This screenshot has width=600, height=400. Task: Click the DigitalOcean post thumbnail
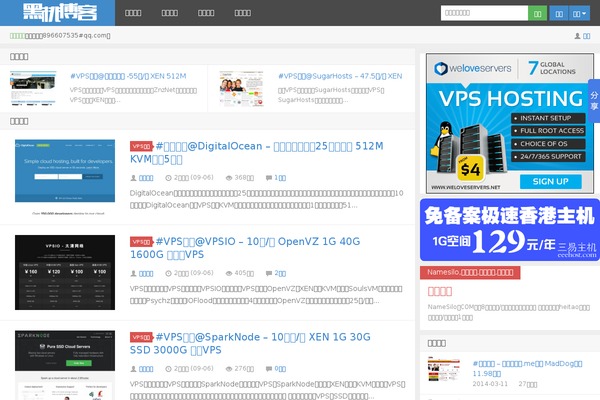65,177
